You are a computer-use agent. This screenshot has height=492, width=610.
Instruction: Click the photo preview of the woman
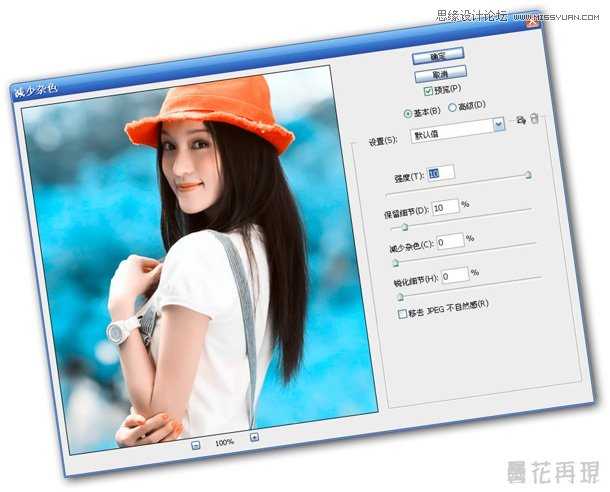pos(200,260)
